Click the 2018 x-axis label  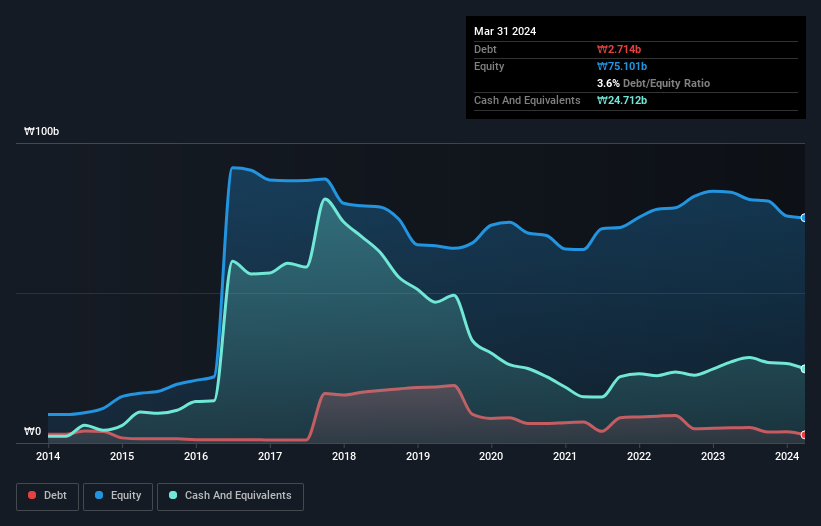[344, 456]
